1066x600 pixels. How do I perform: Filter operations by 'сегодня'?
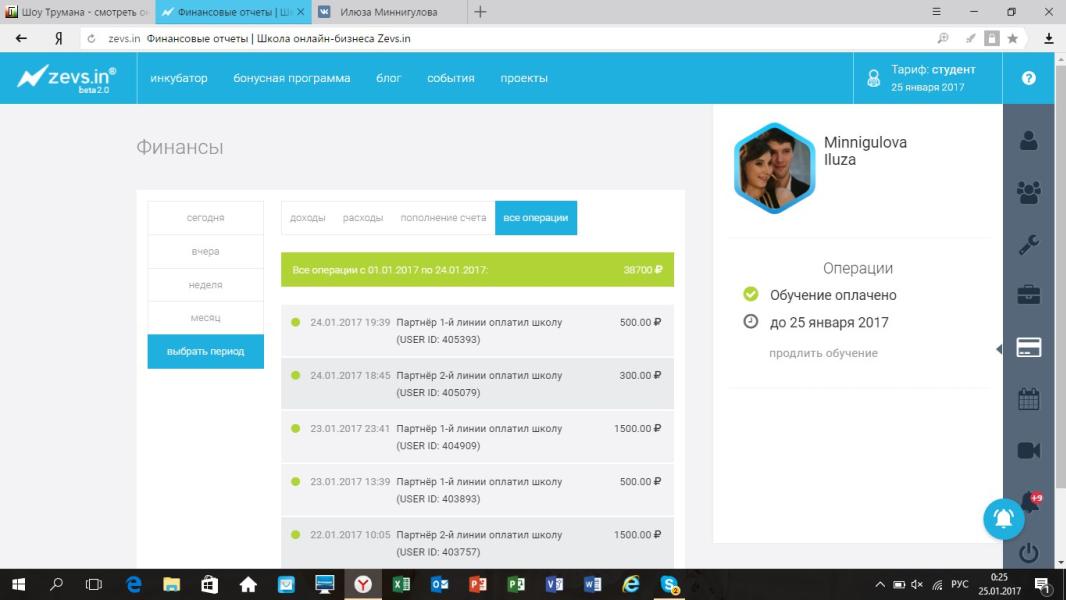click(205, 218)
